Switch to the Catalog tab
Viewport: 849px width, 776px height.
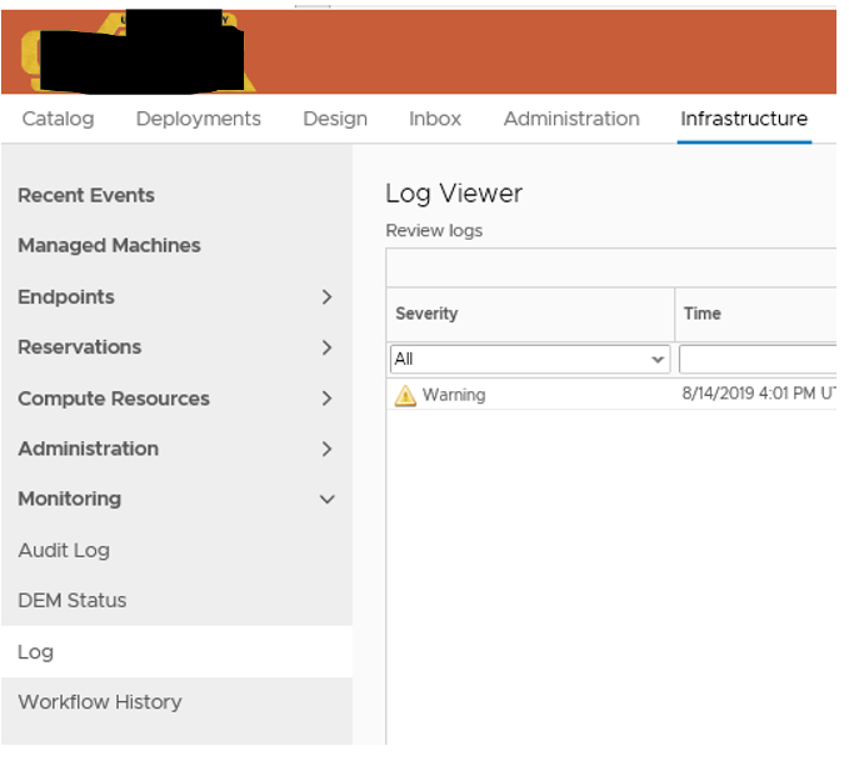(x=58, y=119)
